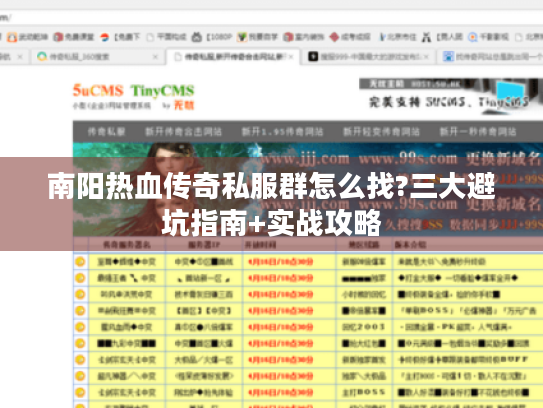The height and width of the screenshot is (408, 543).
Task: Click the yellow icon on the 打金大服 row
Action: [80, 278]
